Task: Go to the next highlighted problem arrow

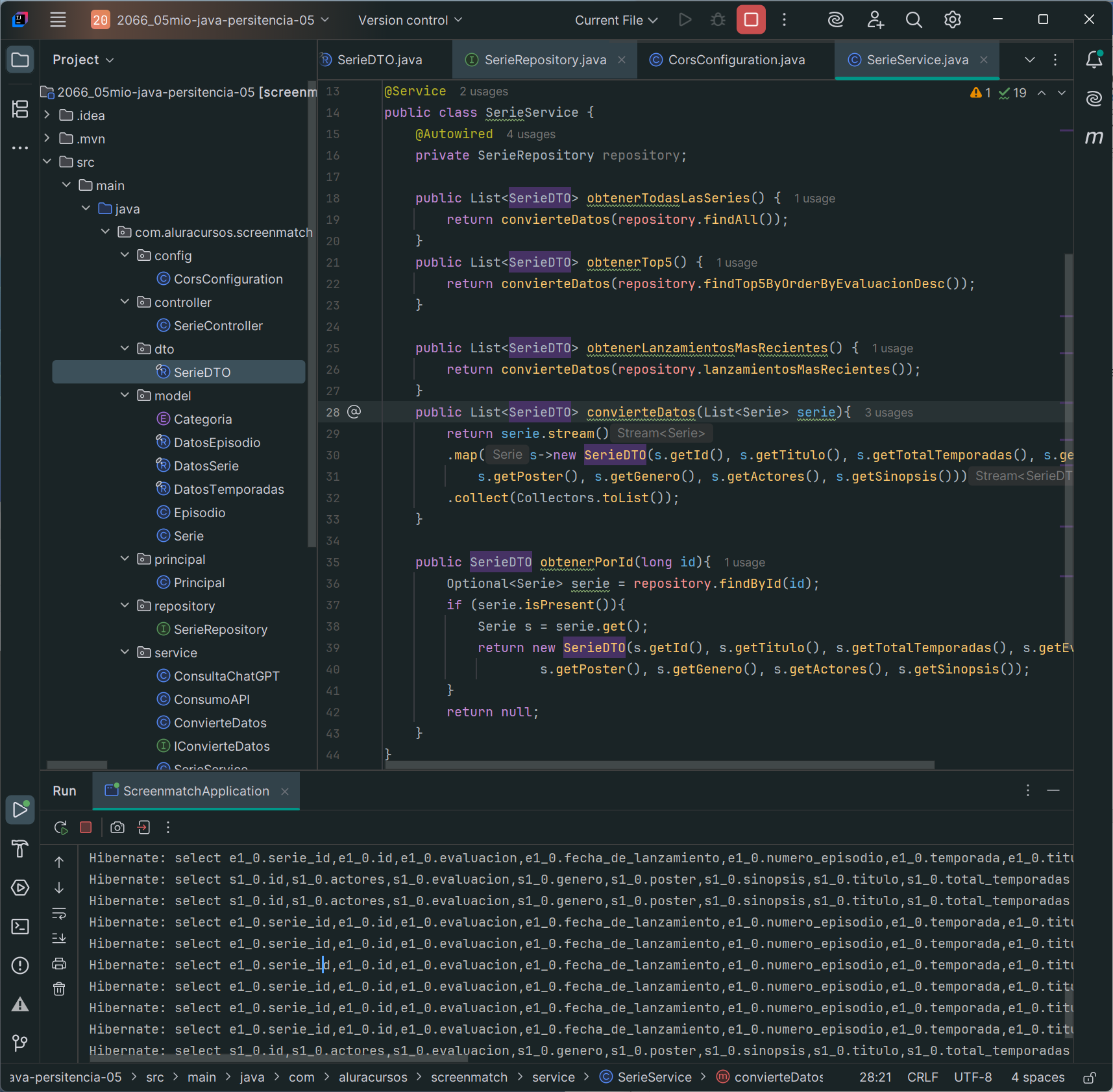Action: click(x=1062, y=93)
